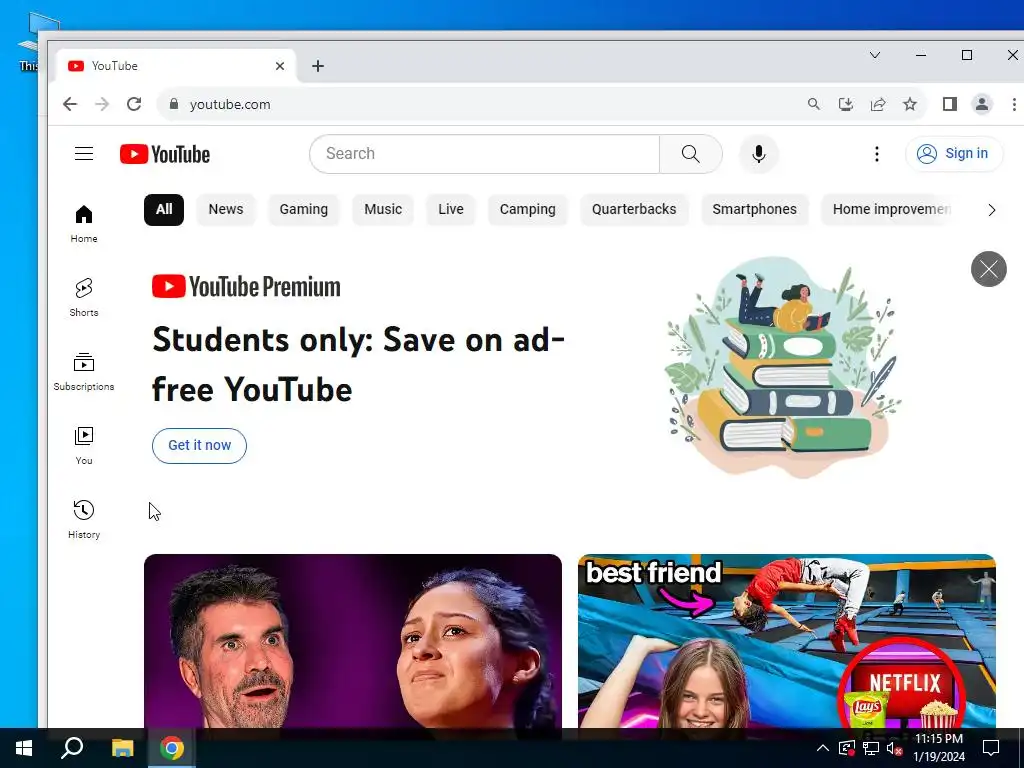Open History in the sidebar
The height and width of the screenshot is (768, 1024).
point(84,519)
